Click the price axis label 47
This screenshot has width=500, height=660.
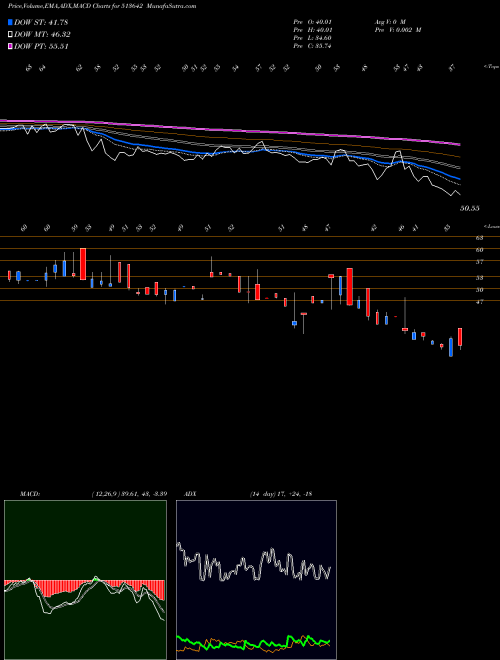[x=479, y=301]
